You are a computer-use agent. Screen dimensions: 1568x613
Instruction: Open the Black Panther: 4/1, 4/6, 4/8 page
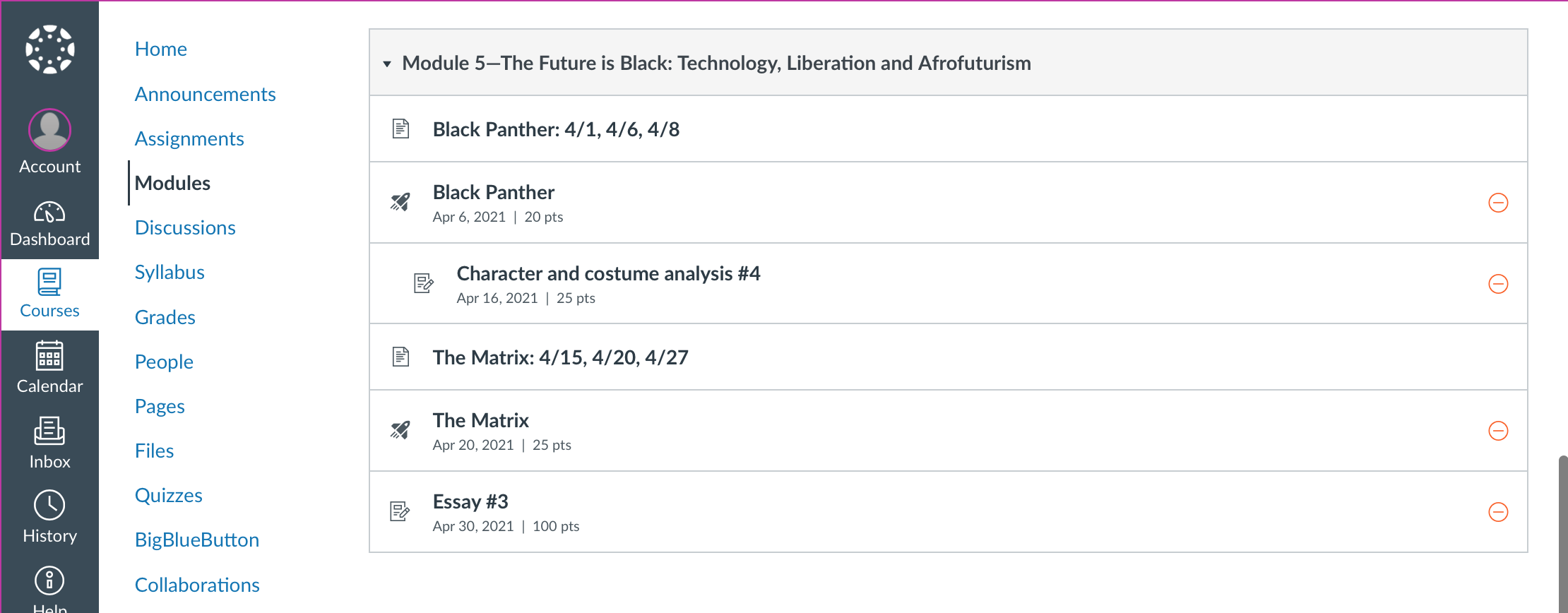coord(556,129)
